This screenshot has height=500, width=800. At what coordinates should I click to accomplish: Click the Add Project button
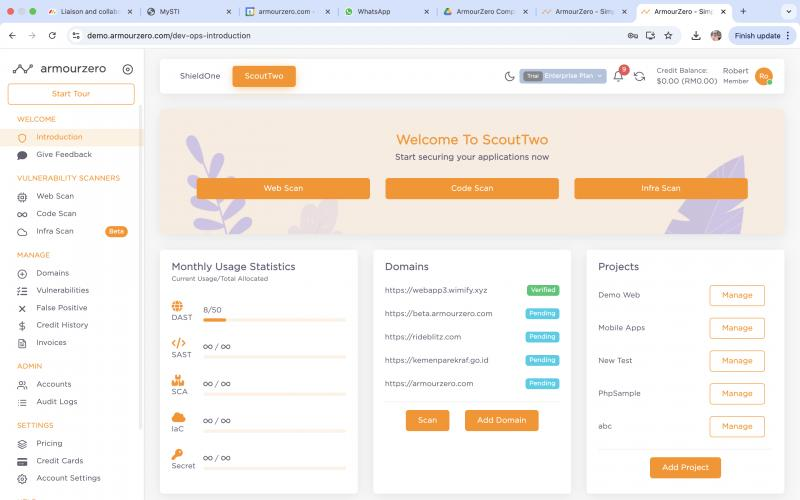685,467
